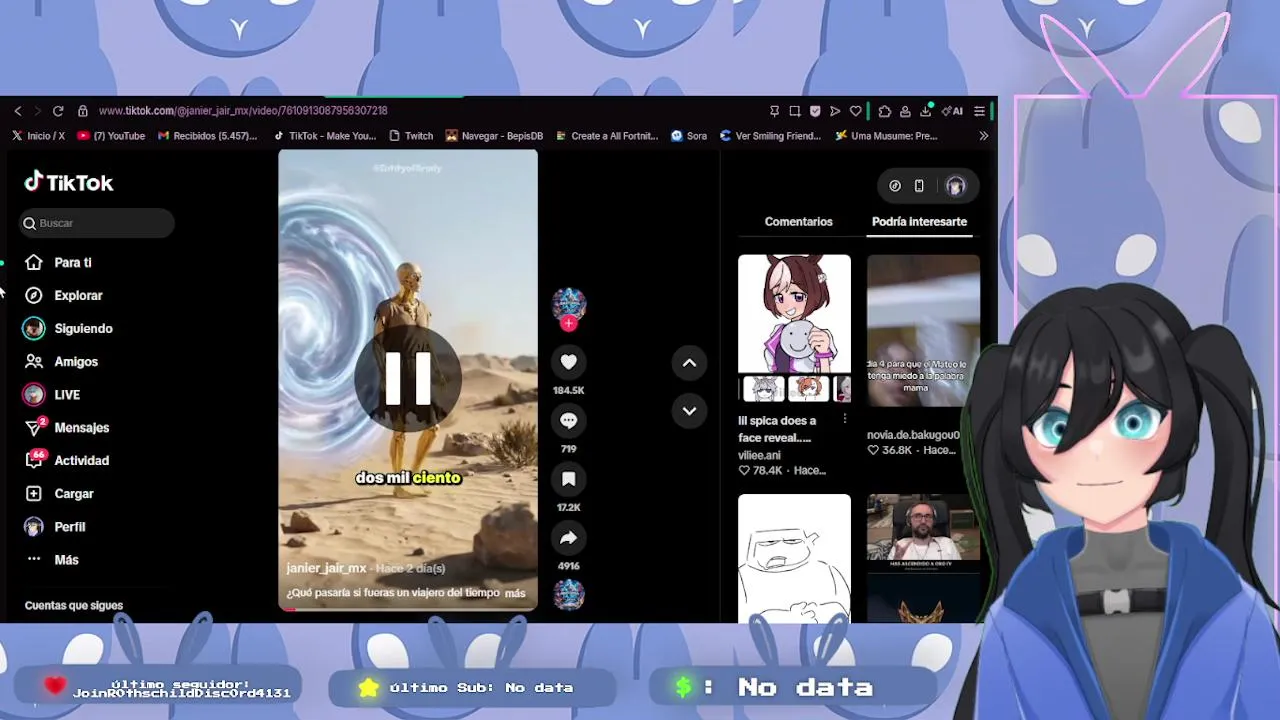This screenshot has height=720, width=1280.
Task: Open Perfil page
Action: pyautogui.click(x=55, y=526)
